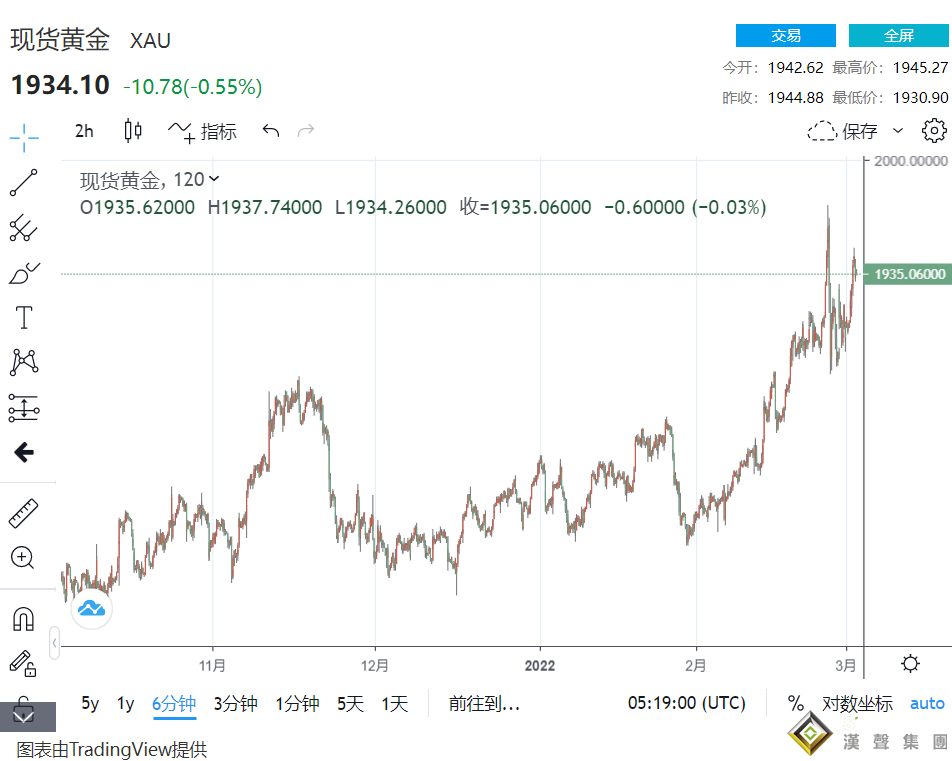Click the zoom-in magnifier tool
The width and height of the screenshot is (952, 761).
click(x=24, y=558)
